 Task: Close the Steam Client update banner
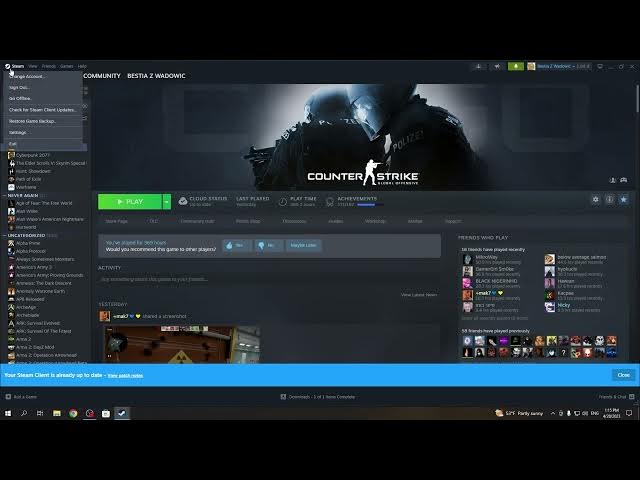click(623, 375)
